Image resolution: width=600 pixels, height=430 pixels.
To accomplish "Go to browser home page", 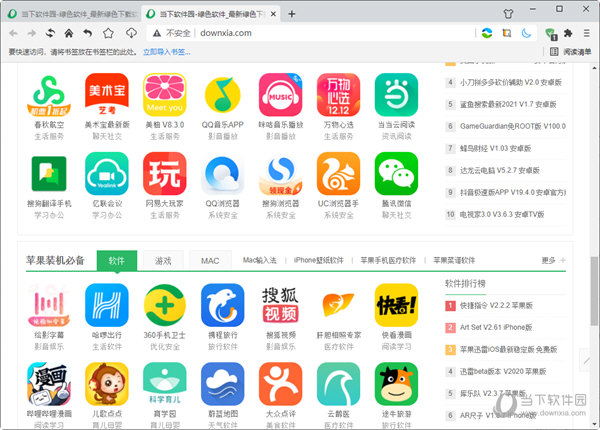I will tap(69, 33).
